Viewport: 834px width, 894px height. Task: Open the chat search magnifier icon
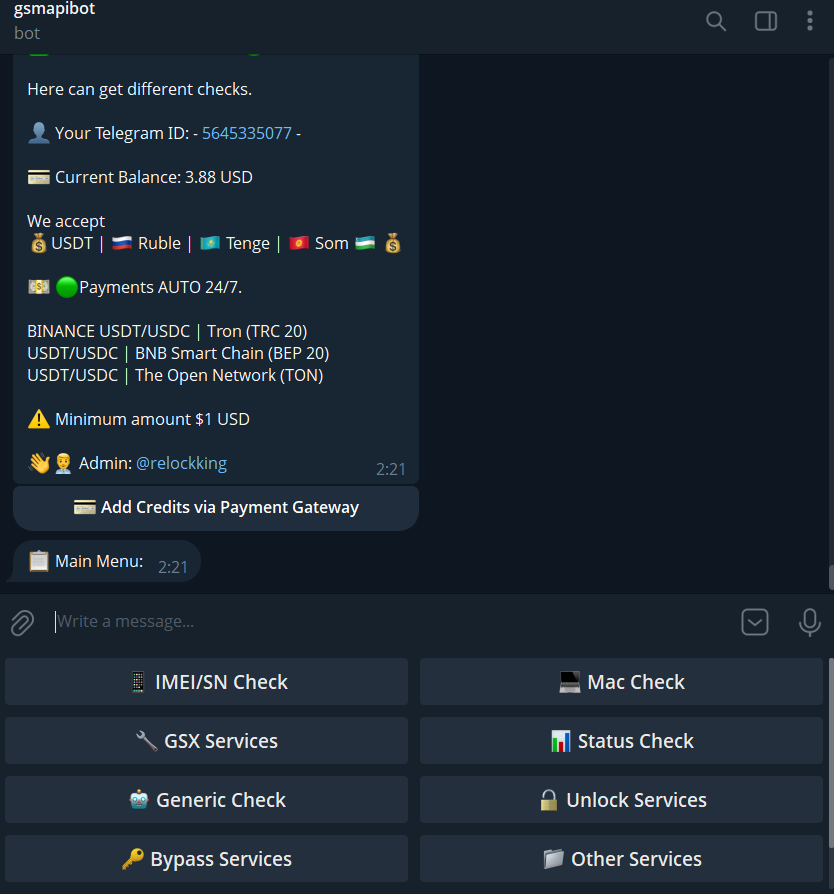(716, 21)
